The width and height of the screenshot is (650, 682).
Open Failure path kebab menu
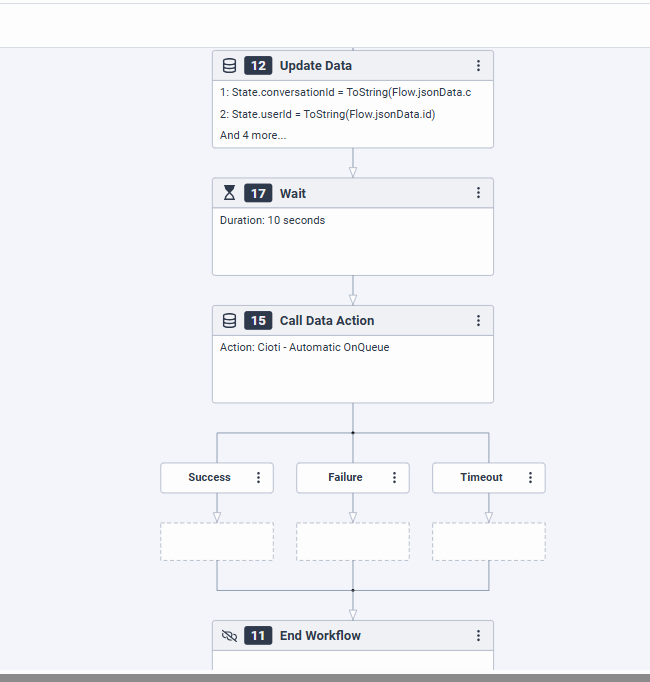point(394,478)
